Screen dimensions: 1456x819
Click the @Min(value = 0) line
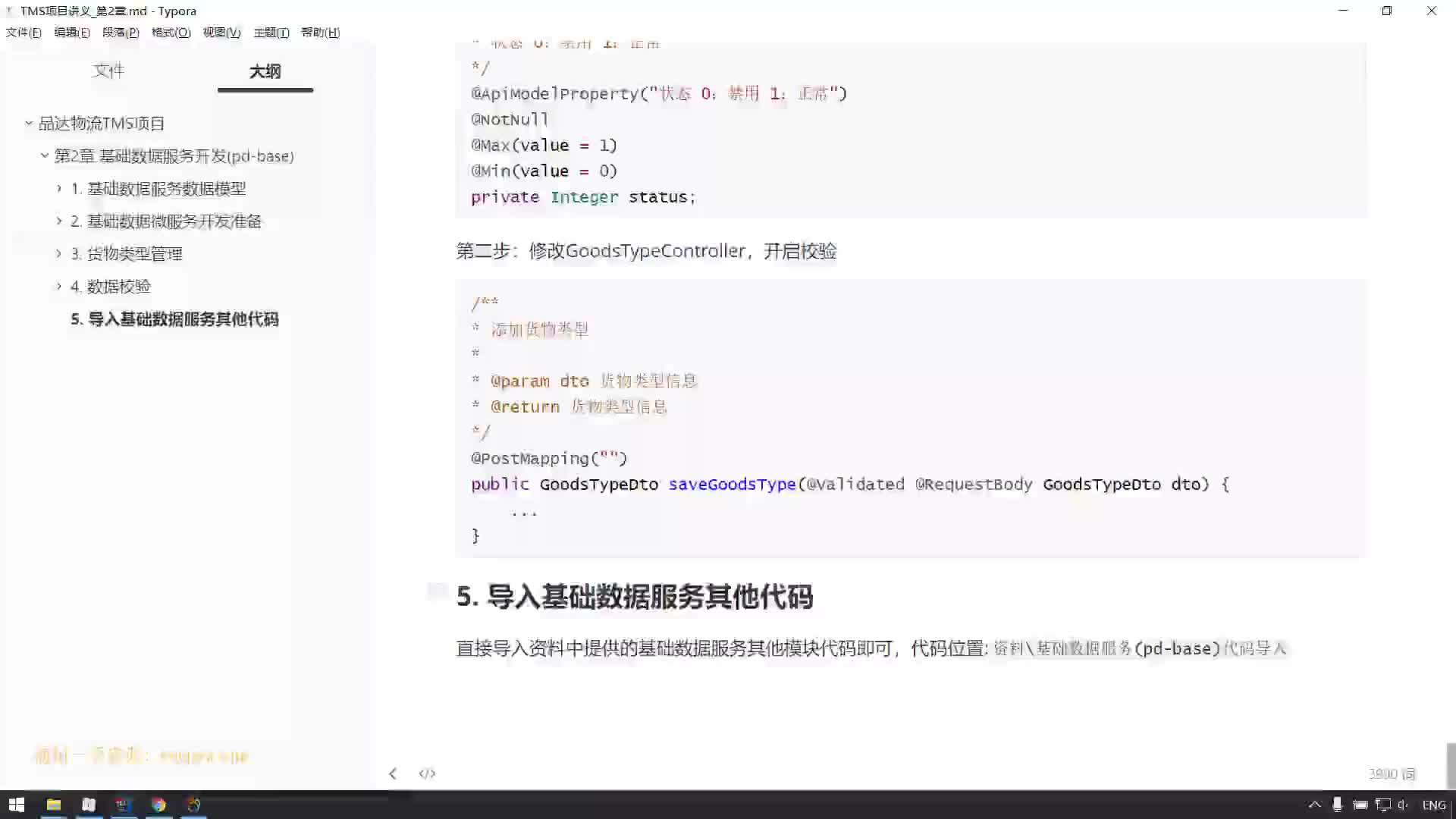pos(544,171)
